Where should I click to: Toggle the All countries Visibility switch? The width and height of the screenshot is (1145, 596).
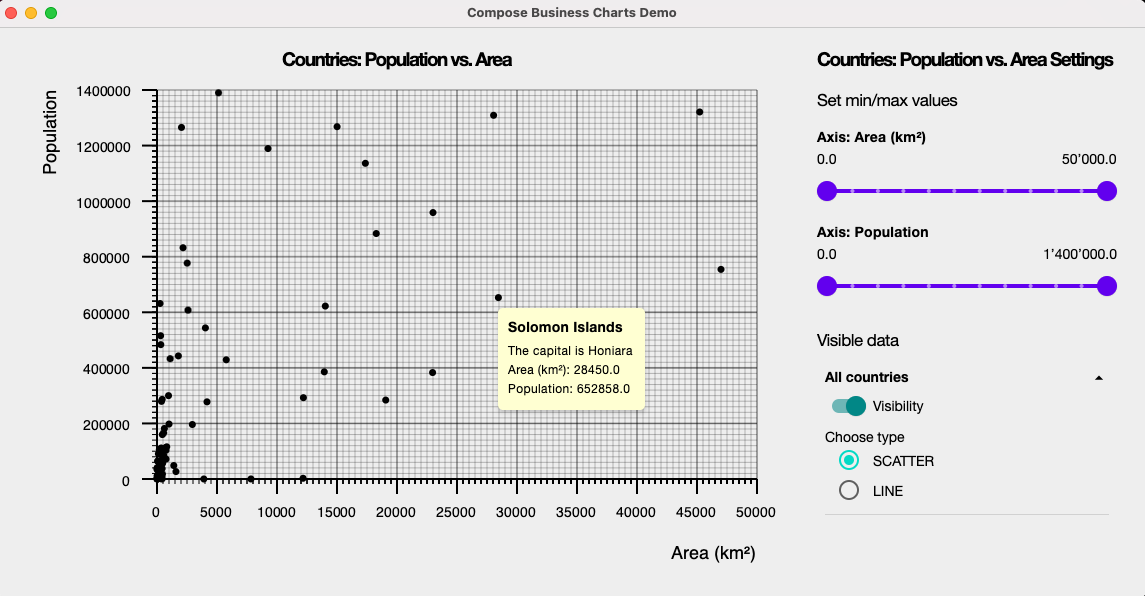pyautogui.click(x=849, y=406)
